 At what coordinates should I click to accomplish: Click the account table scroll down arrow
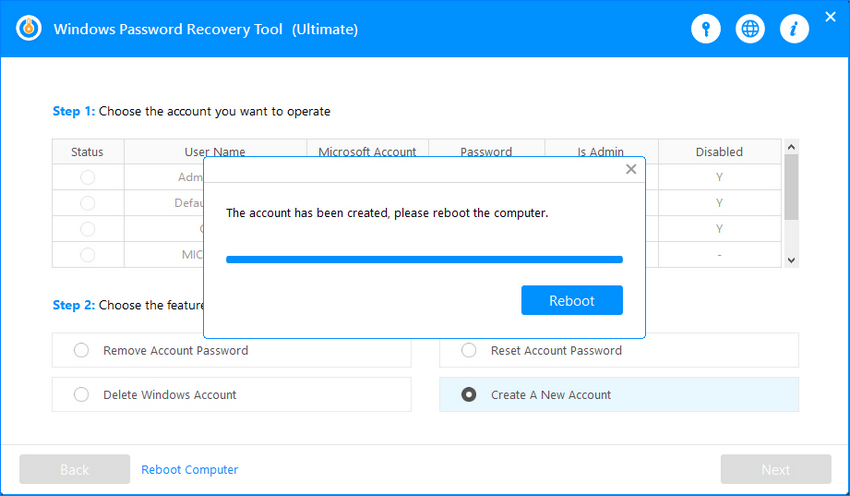point(791,260)
